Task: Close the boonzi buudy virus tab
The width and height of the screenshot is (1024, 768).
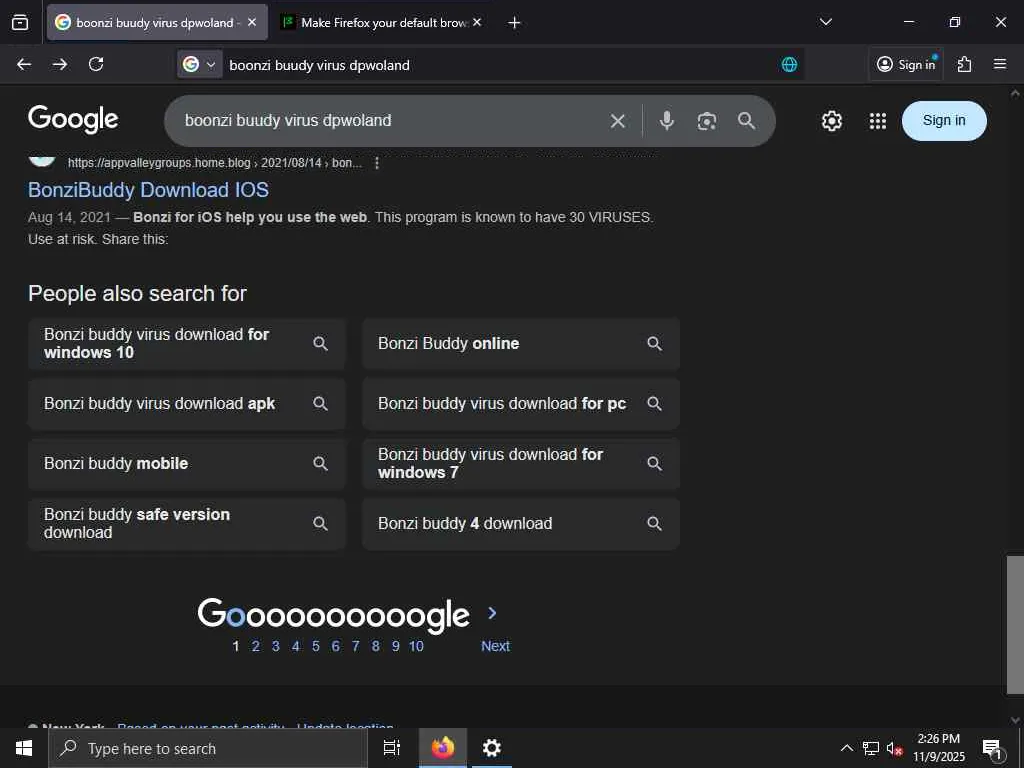Action: point(252,23)
